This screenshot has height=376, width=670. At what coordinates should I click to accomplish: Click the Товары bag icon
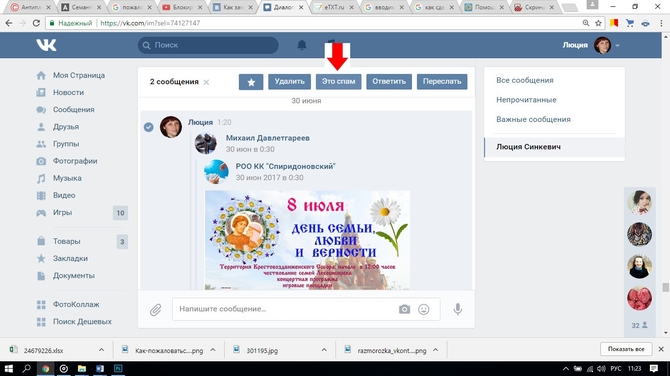[41, 241]
